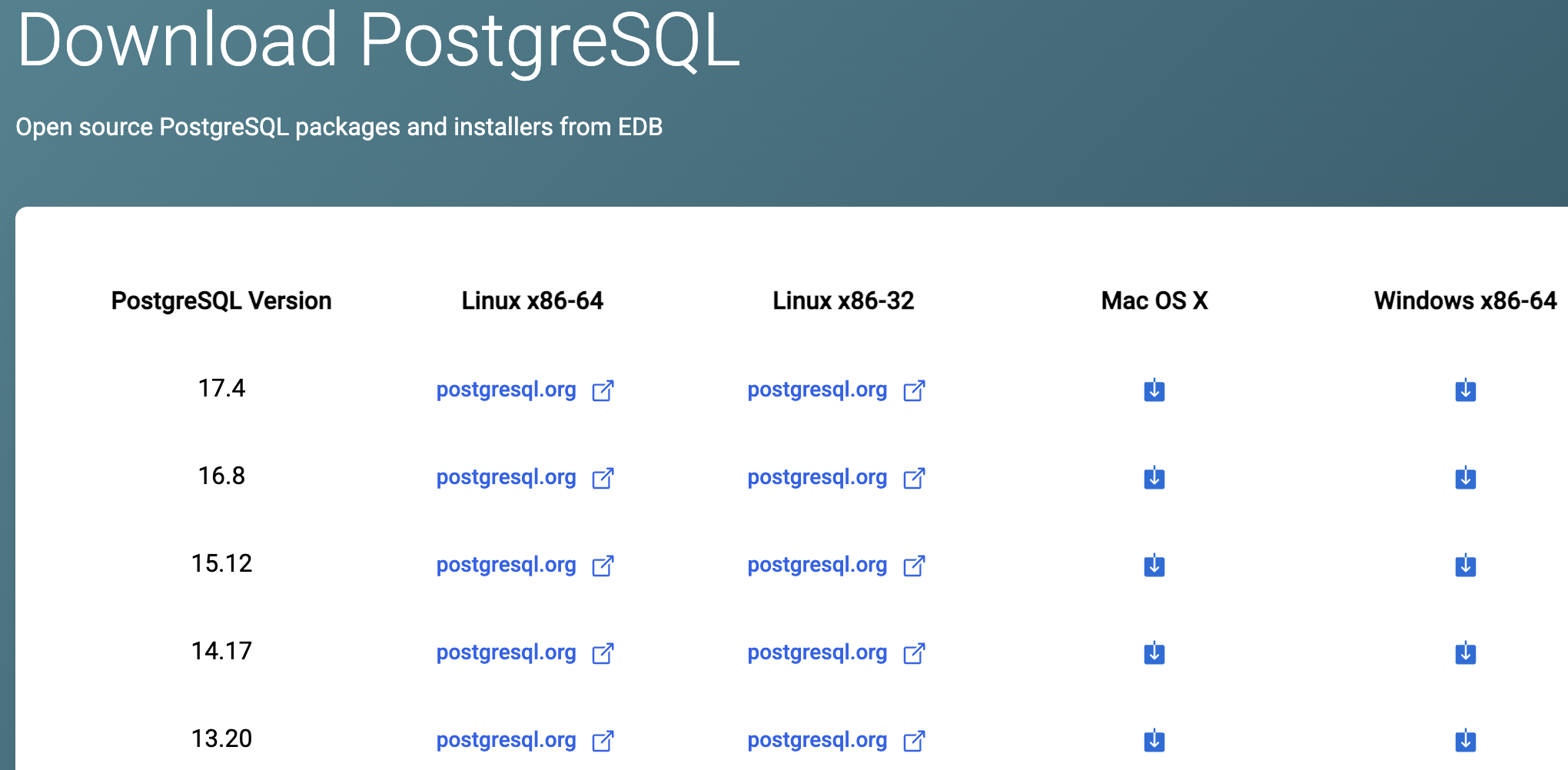Download PostgreSQL 15.12 for Windows x86-64

(x=1465, y=565)
